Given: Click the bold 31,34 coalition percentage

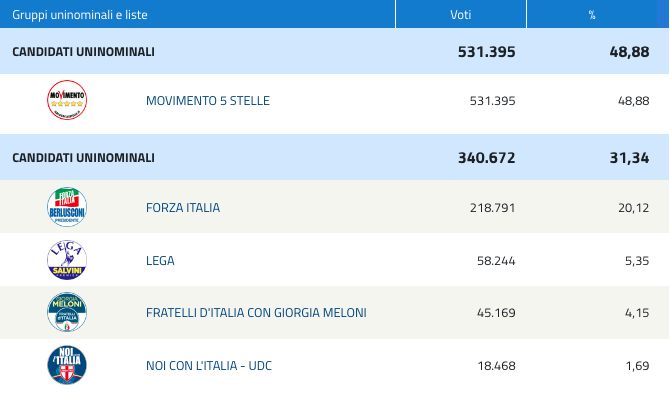Looking at the screenshot, I should (x=629, y=158).
